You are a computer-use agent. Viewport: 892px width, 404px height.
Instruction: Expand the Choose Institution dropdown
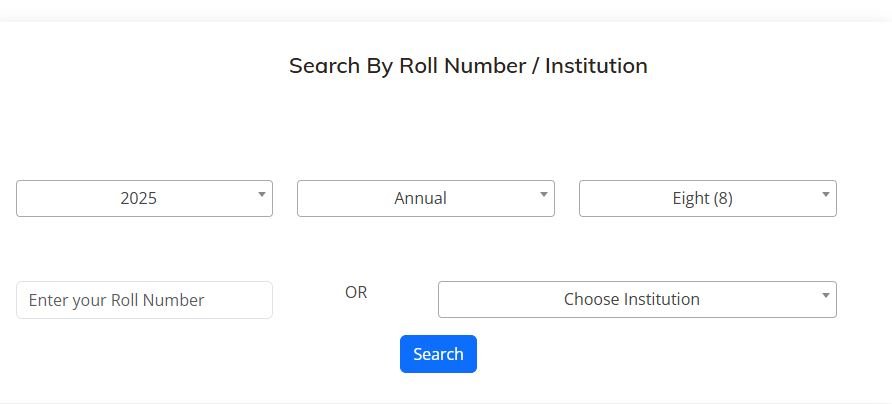point(637,299)
